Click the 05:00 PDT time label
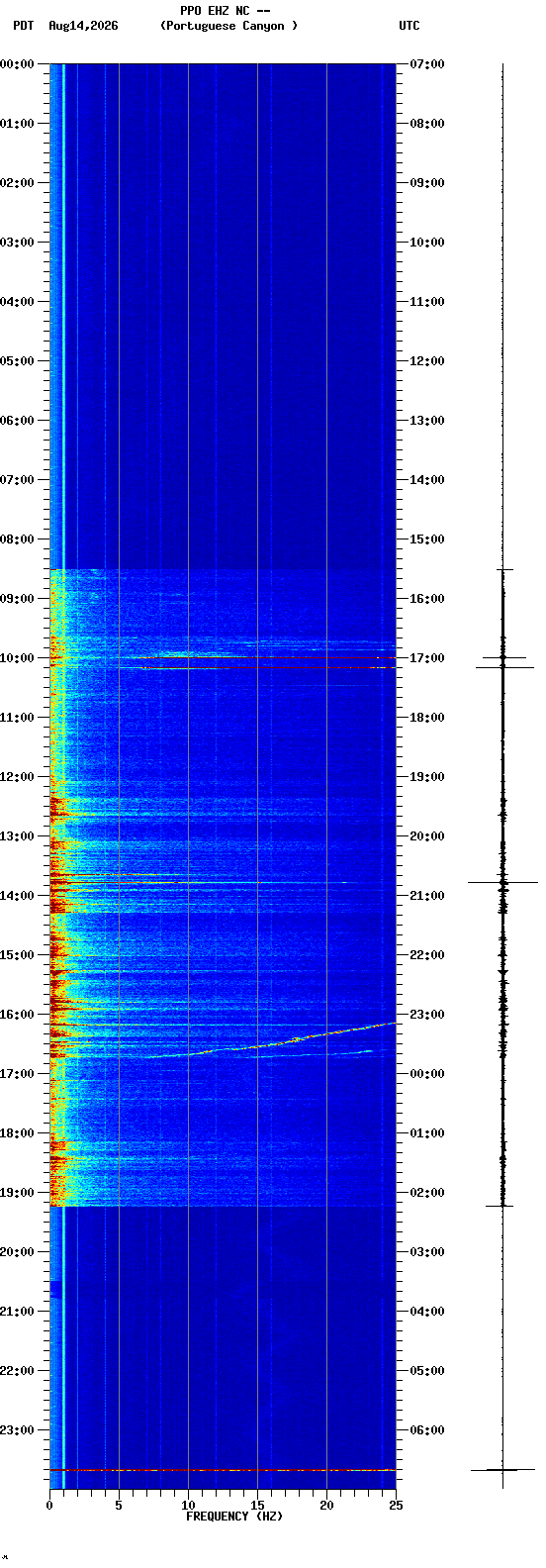The width and height of the screenshot is (546, 1568). (x=17, y=361)
